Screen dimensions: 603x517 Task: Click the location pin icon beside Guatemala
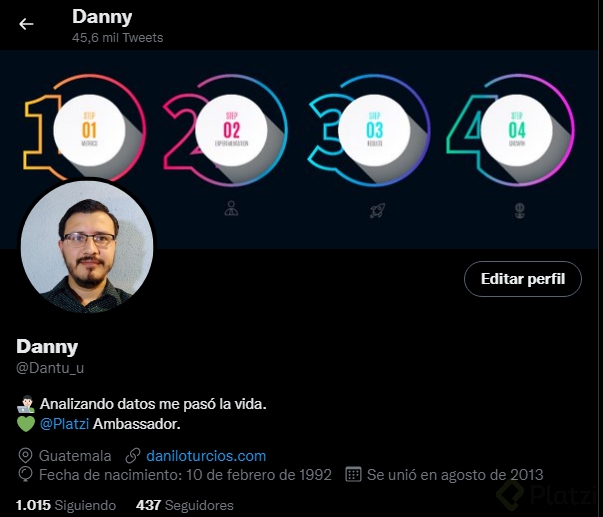coord(25,456)
